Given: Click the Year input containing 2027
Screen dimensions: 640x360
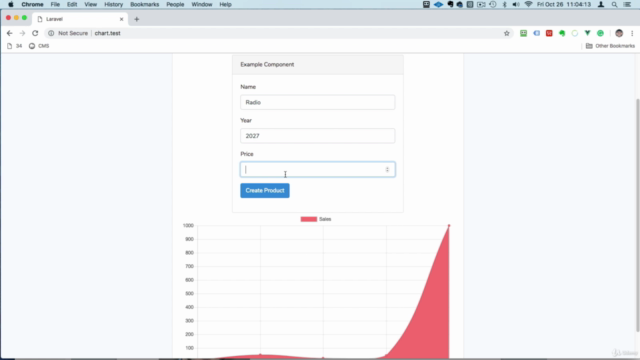Looking at the screenshot, I should coord(318,136).
